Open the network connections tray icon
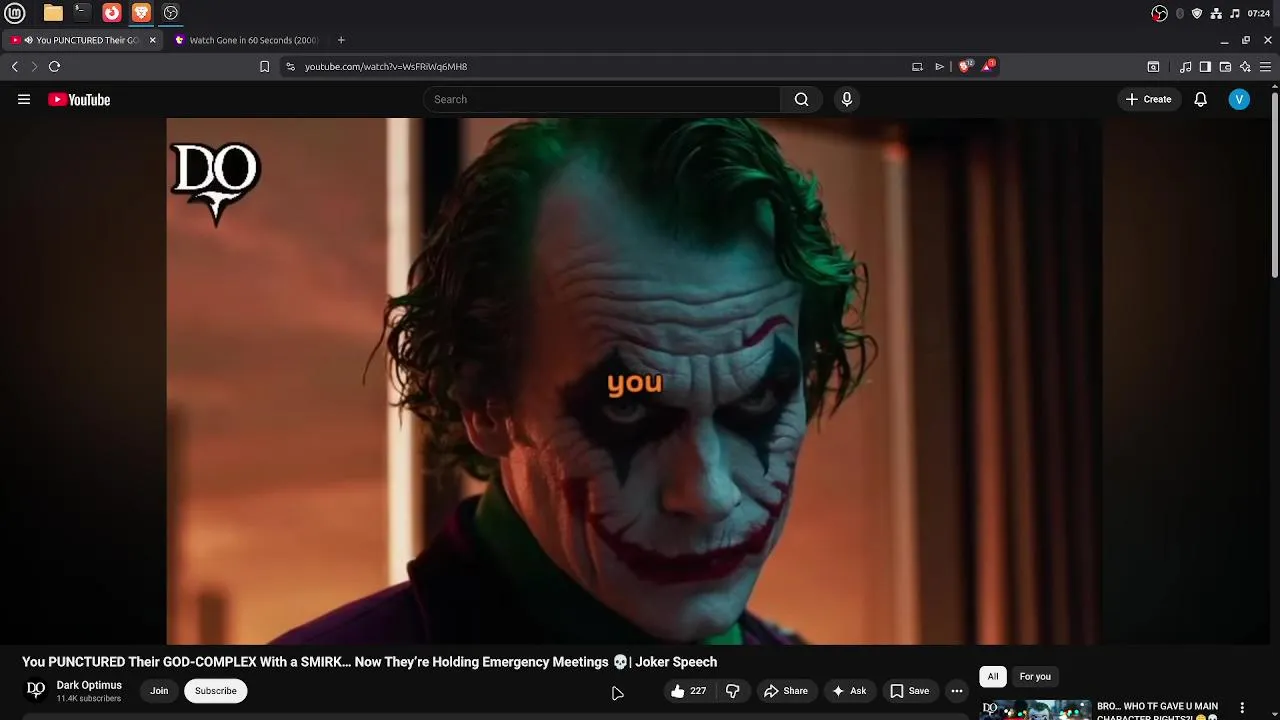The height and width of the screenshot is (720, 1280). 1216,13
